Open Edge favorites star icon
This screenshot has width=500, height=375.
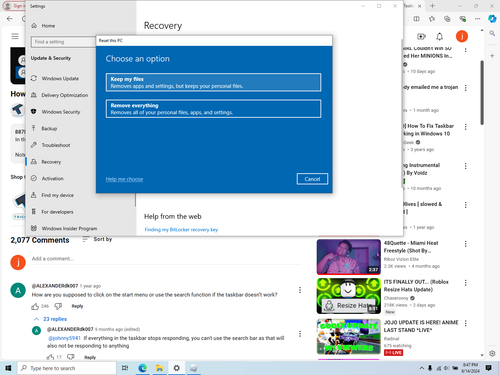click(432, 19)
